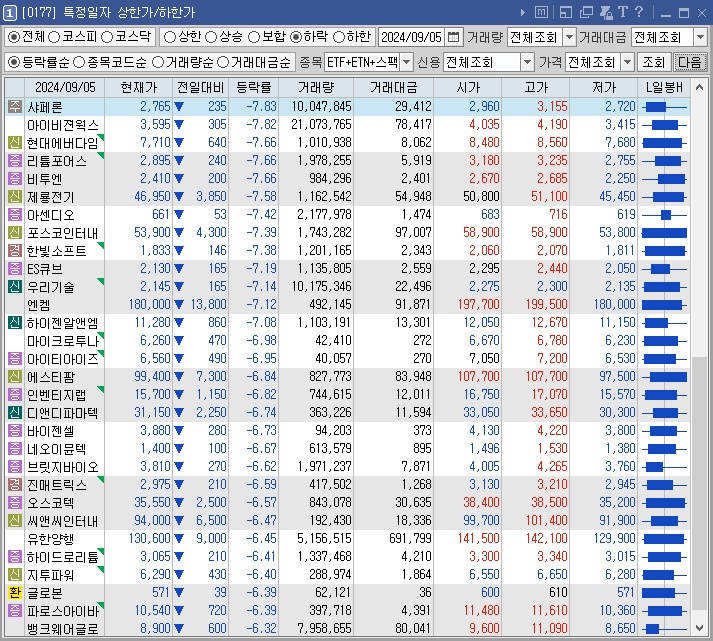The height and width of the screenshot is (641, 713).
Task: Select the 유한양행 stock row name
Action: 50,539
